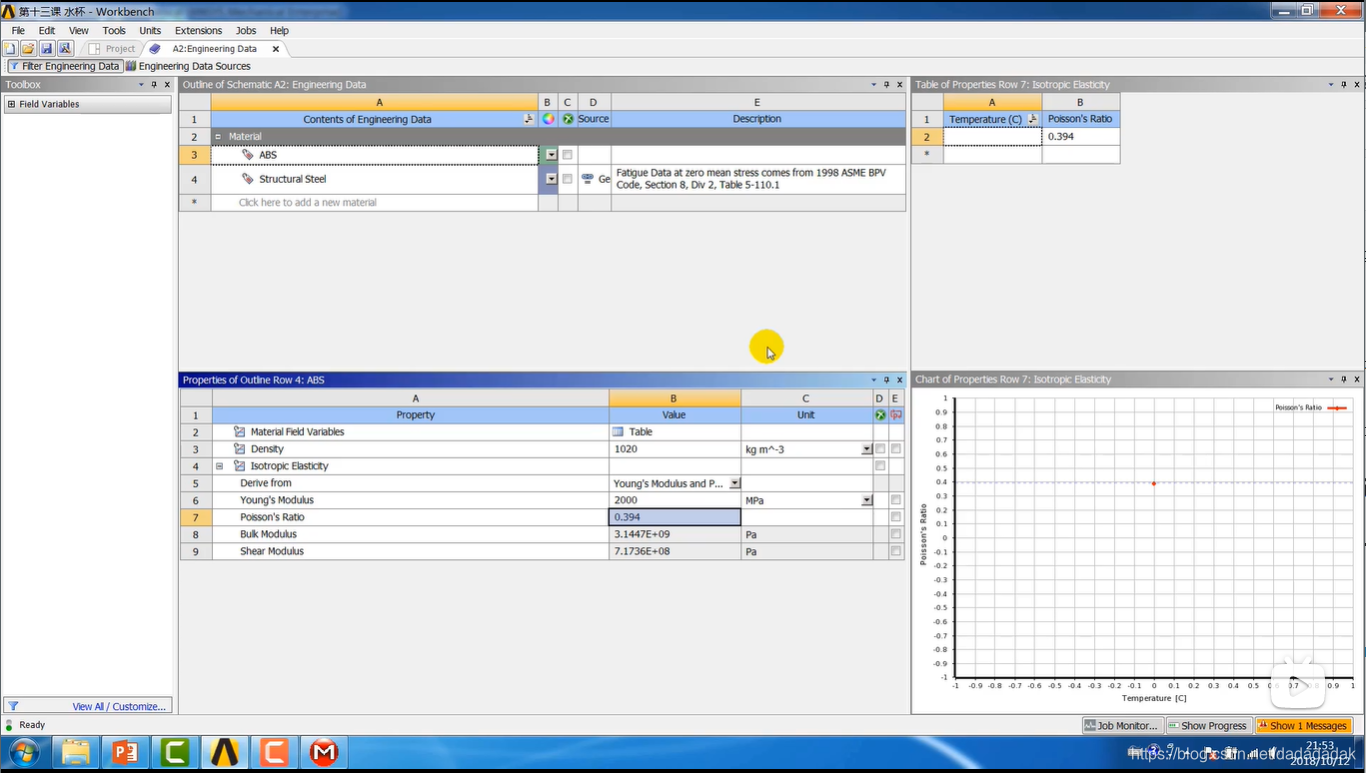The width and height of the screenshot is (1366, 773).
Task: Select Density value 1020 cell
Action: pyautogui.click(x=675, y=449)
